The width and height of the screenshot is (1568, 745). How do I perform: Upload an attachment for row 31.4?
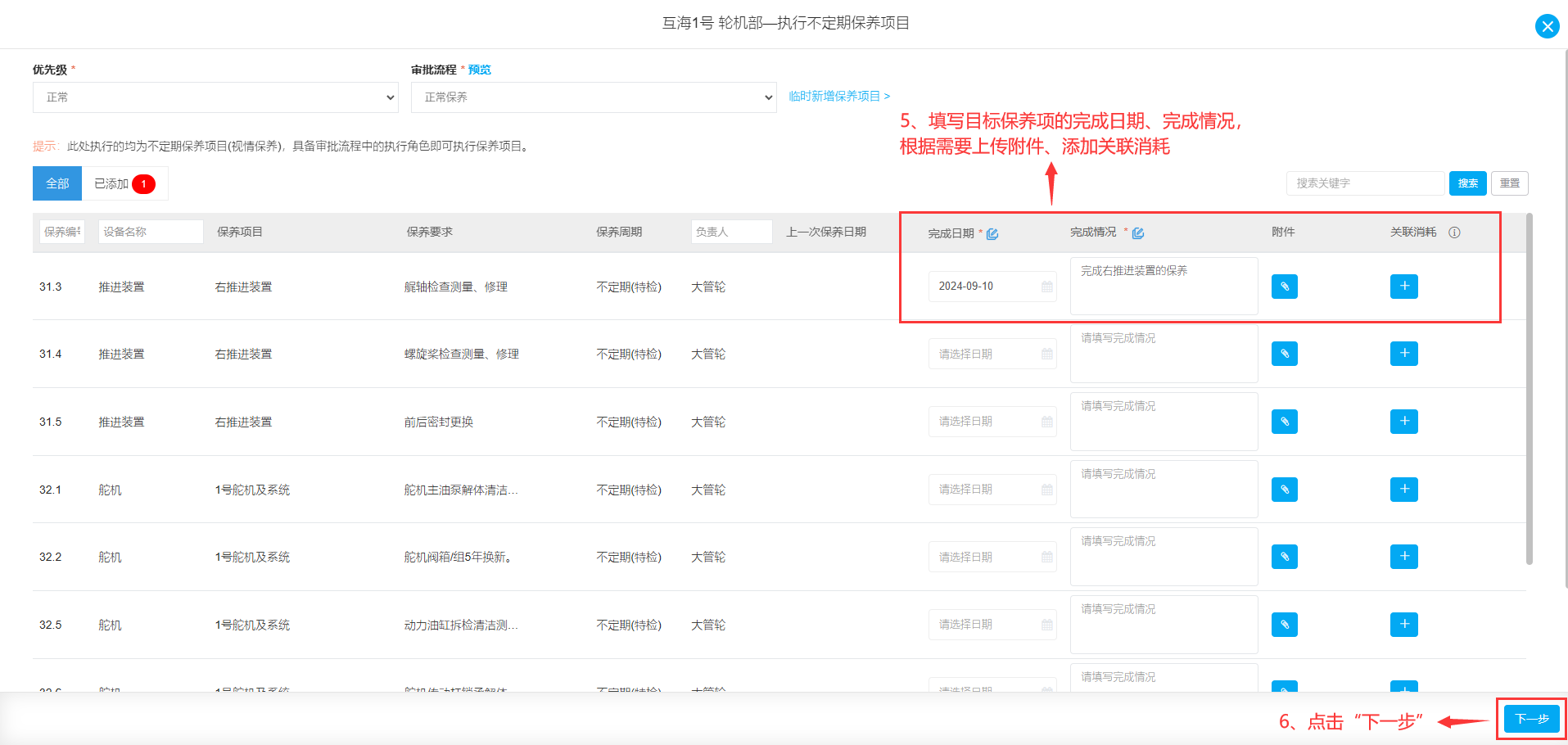click(x=1285, y=354)
